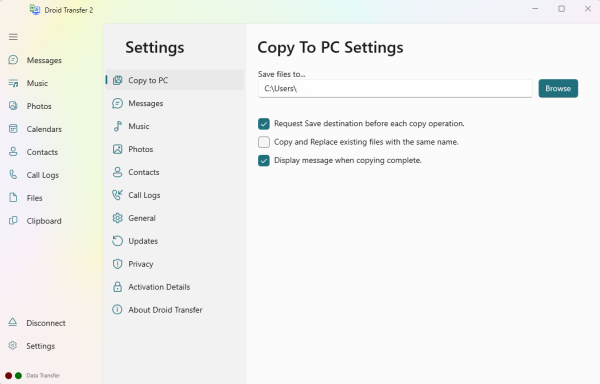Open Call Logs in the main sidebar

coord(42,175)
